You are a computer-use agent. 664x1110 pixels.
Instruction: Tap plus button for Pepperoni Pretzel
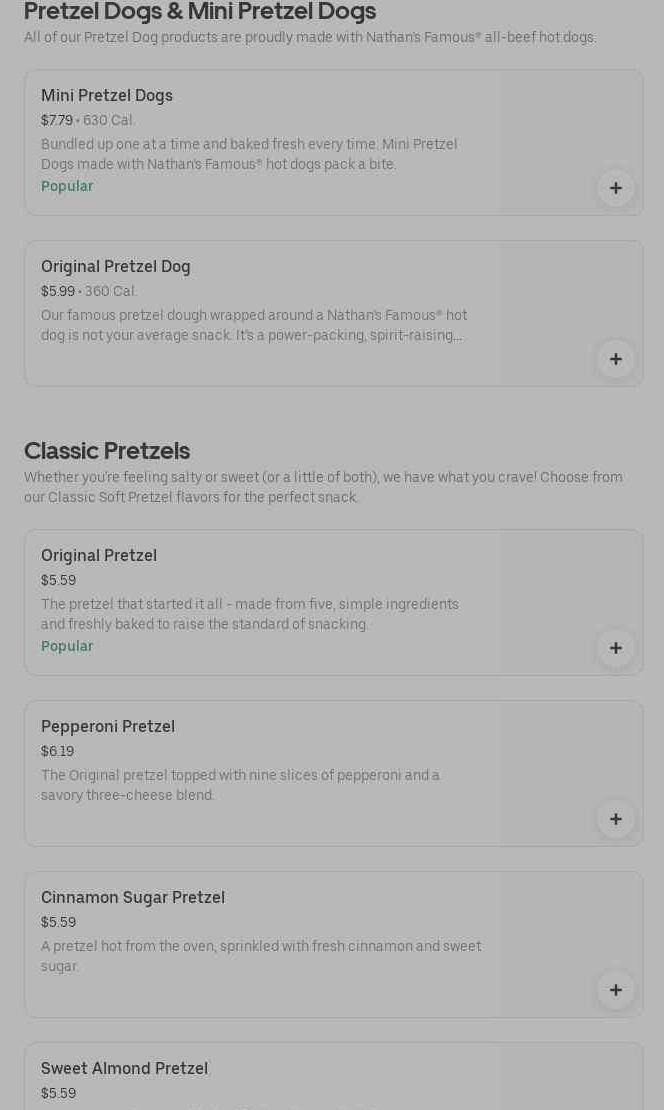coord(615,819)
